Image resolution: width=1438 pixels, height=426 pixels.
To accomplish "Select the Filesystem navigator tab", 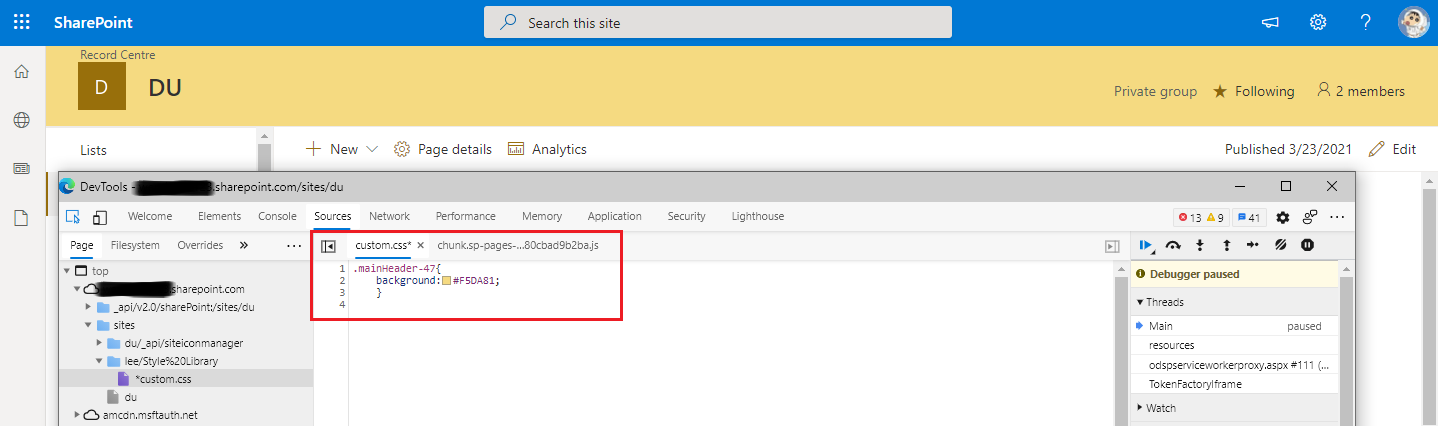I will point(135,245).
